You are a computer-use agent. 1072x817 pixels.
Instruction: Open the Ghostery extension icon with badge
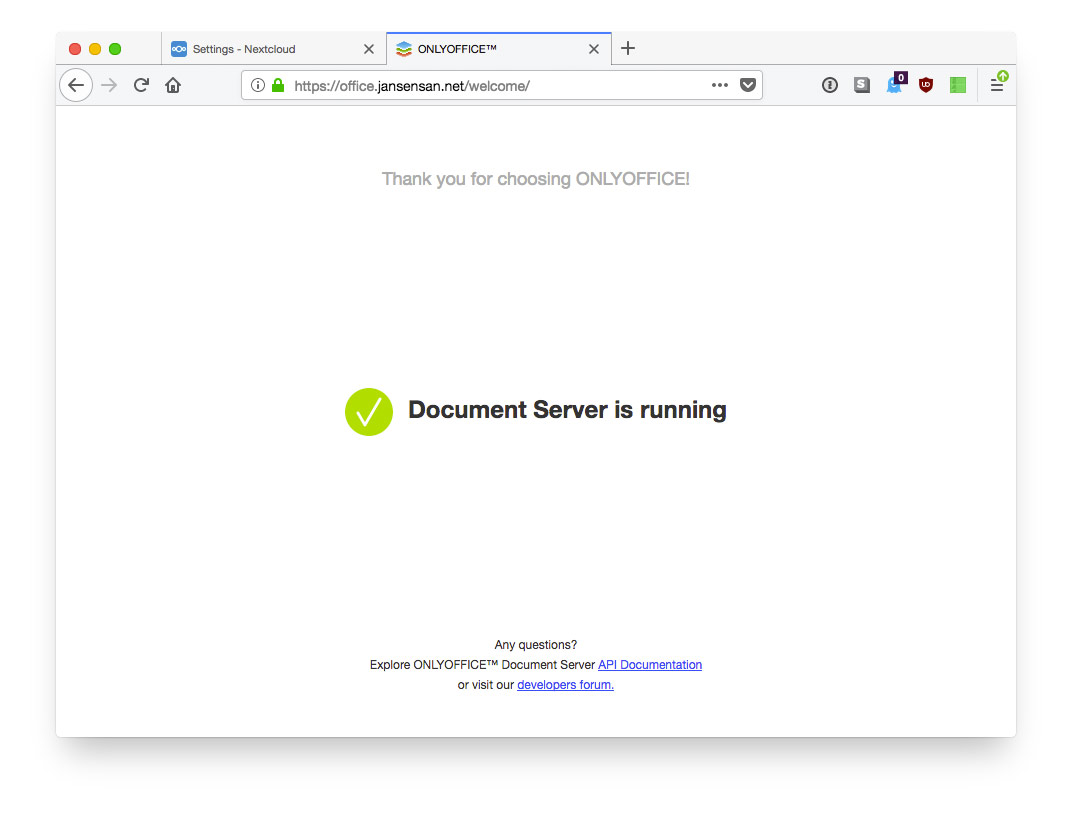[x=896, y=83]
